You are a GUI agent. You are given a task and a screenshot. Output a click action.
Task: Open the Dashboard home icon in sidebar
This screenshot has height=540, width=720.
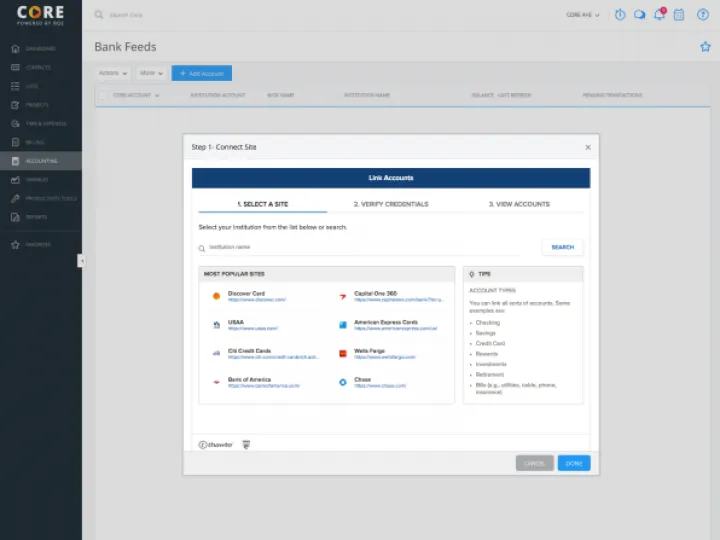[15, 49]
